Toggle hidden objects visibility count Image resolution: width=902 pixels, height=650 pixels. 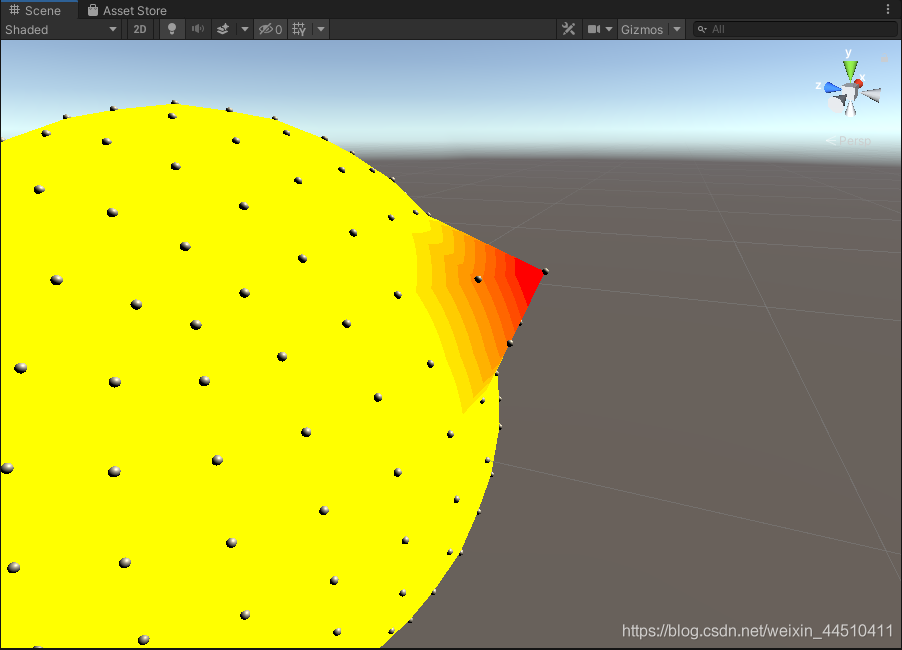[x=270, y=29]
